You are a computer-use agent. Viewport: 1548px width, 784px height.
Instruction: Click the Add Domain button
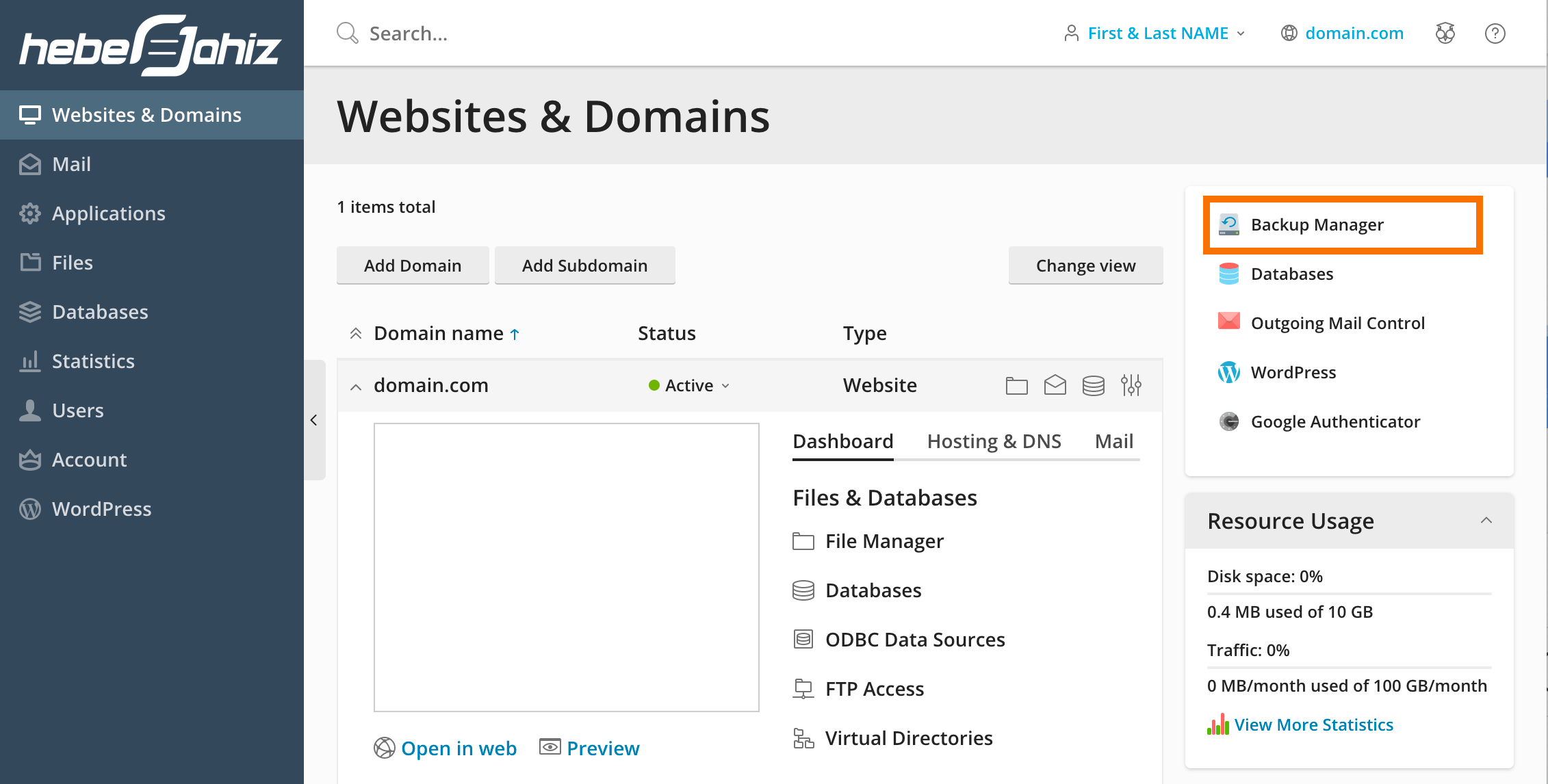pos(413,265)
